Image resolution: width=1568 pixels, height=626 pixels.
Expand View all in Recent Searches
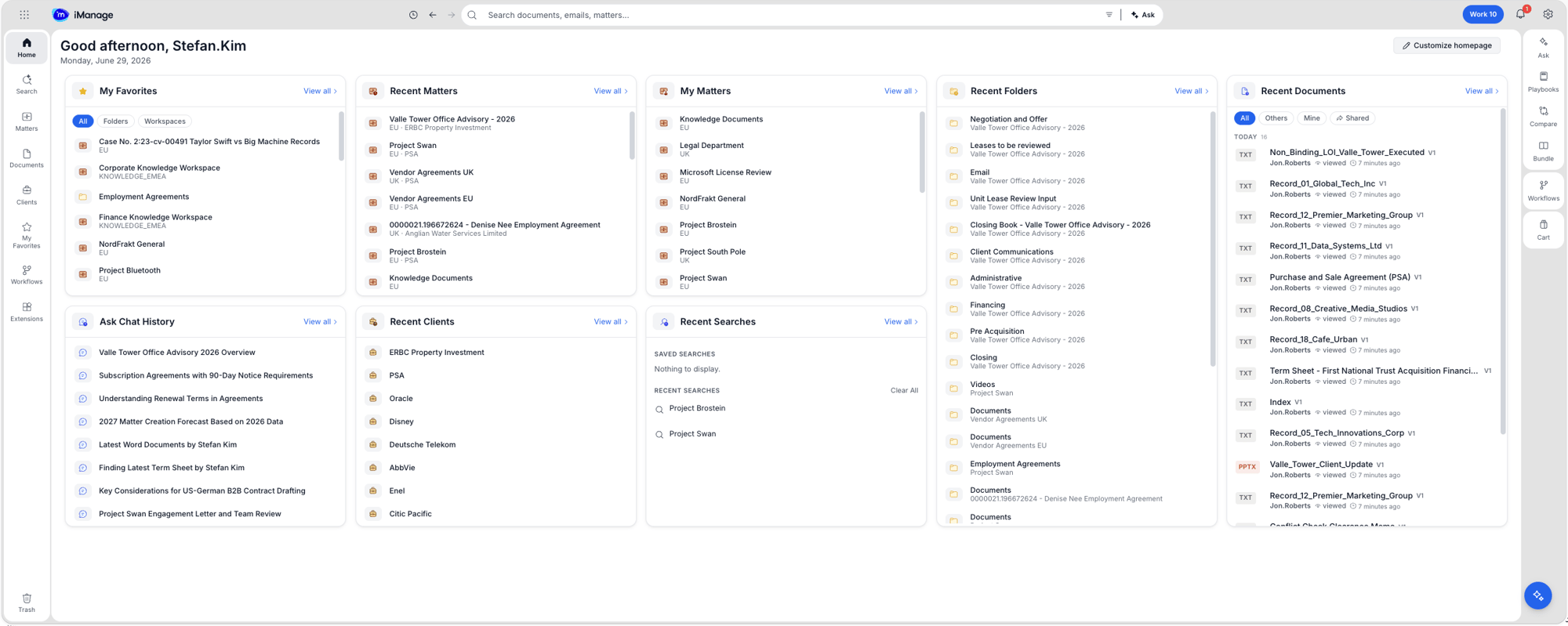[x=901, y=322]
